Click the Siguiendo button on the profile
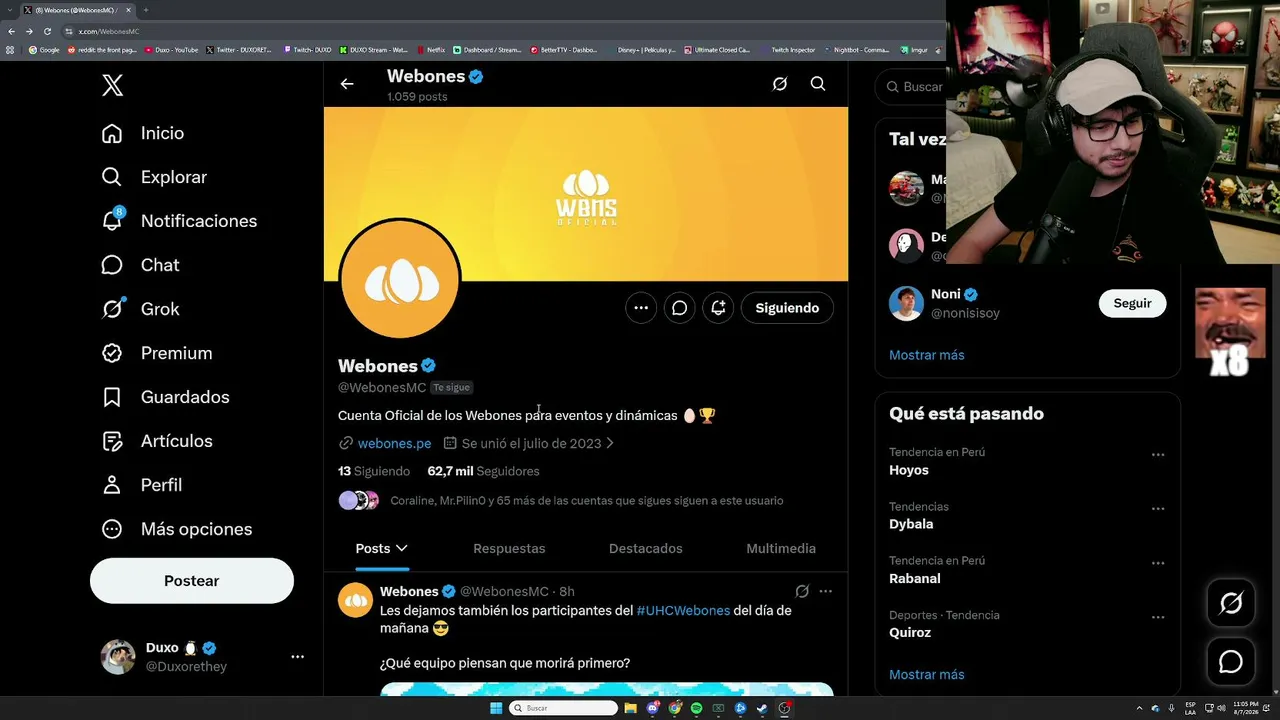Viewport: 1280px width, 720px height. click(x=787, y=308)
